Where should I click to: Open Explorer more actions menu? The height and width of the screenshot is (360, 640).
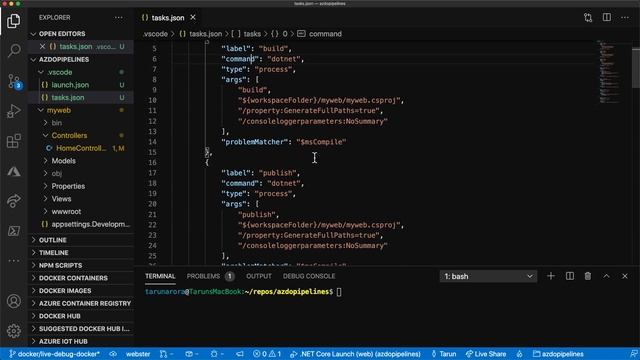pos(119,18)
